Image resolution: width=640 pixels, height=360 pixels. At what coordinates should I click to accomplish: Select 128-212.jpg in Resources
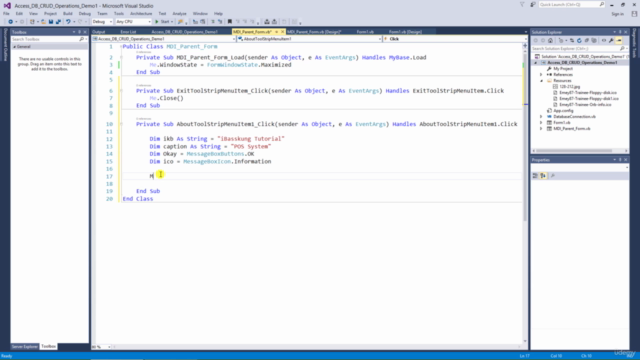click(x=570, y=87)
